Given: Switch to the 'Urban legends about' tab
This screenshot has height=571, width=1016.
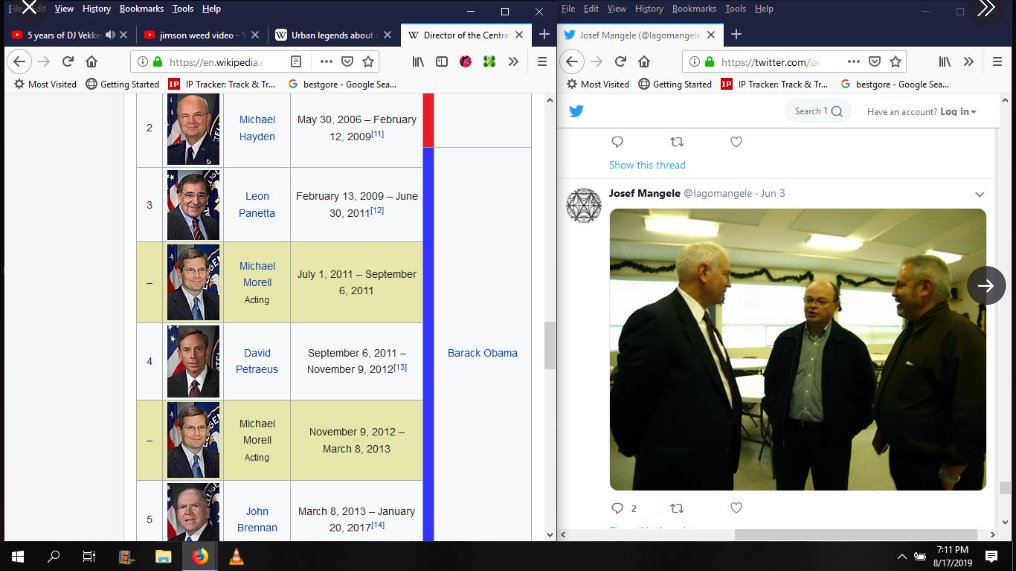Looking at the screenshot, I should point(333,35).
